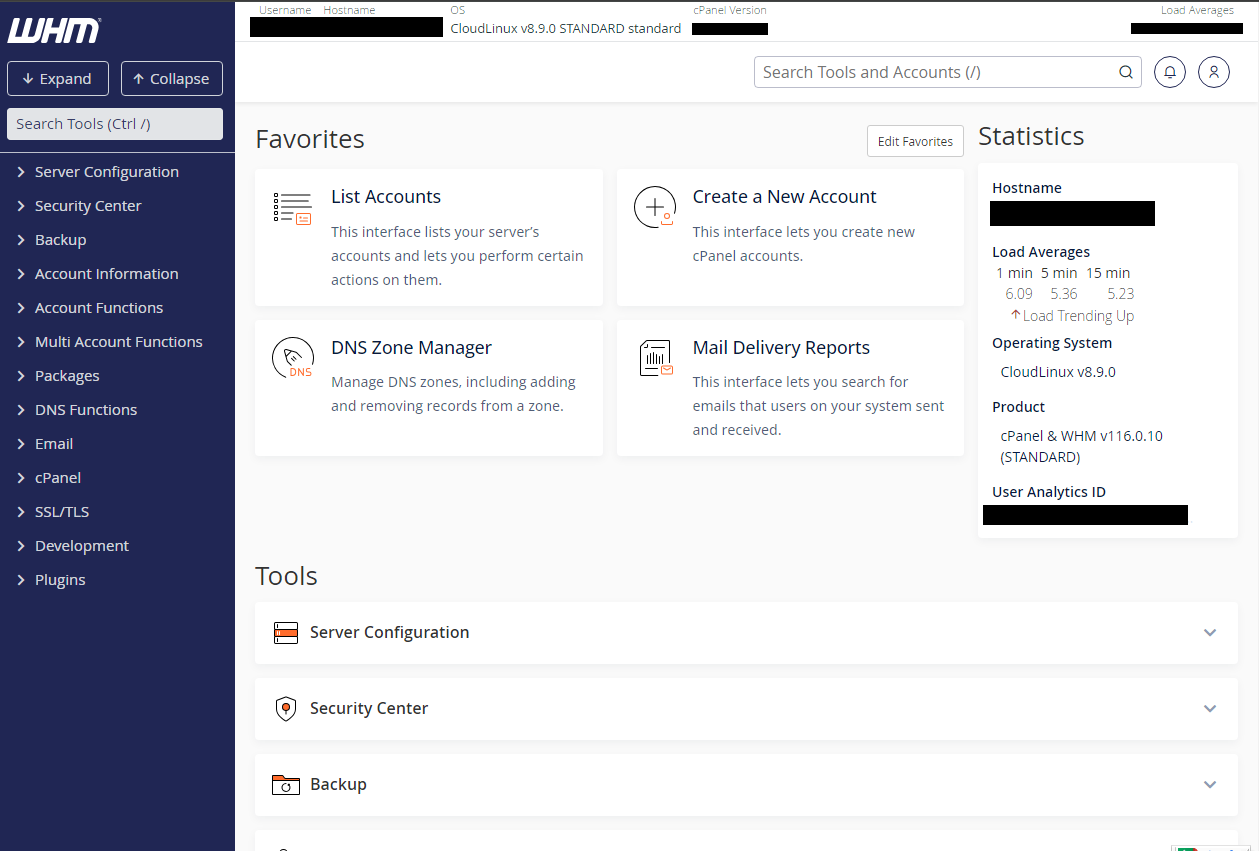Open Development in the sidebar
The height and width of the screenshot is (851, 1259).
tap(82, 546)
